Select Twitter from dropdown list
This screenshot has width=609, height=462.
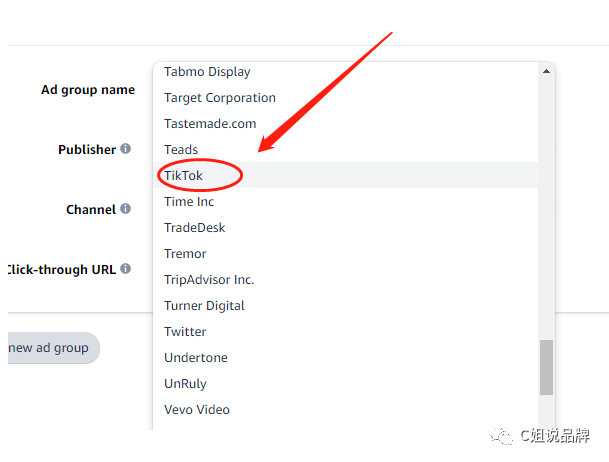point(346,332)
